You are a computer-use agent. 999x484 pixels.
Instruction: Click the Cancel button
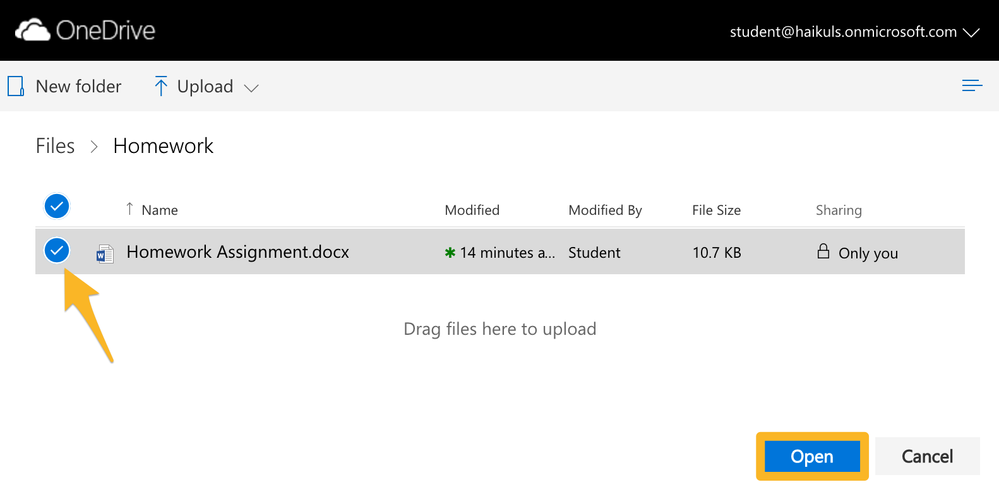(928, 456)
